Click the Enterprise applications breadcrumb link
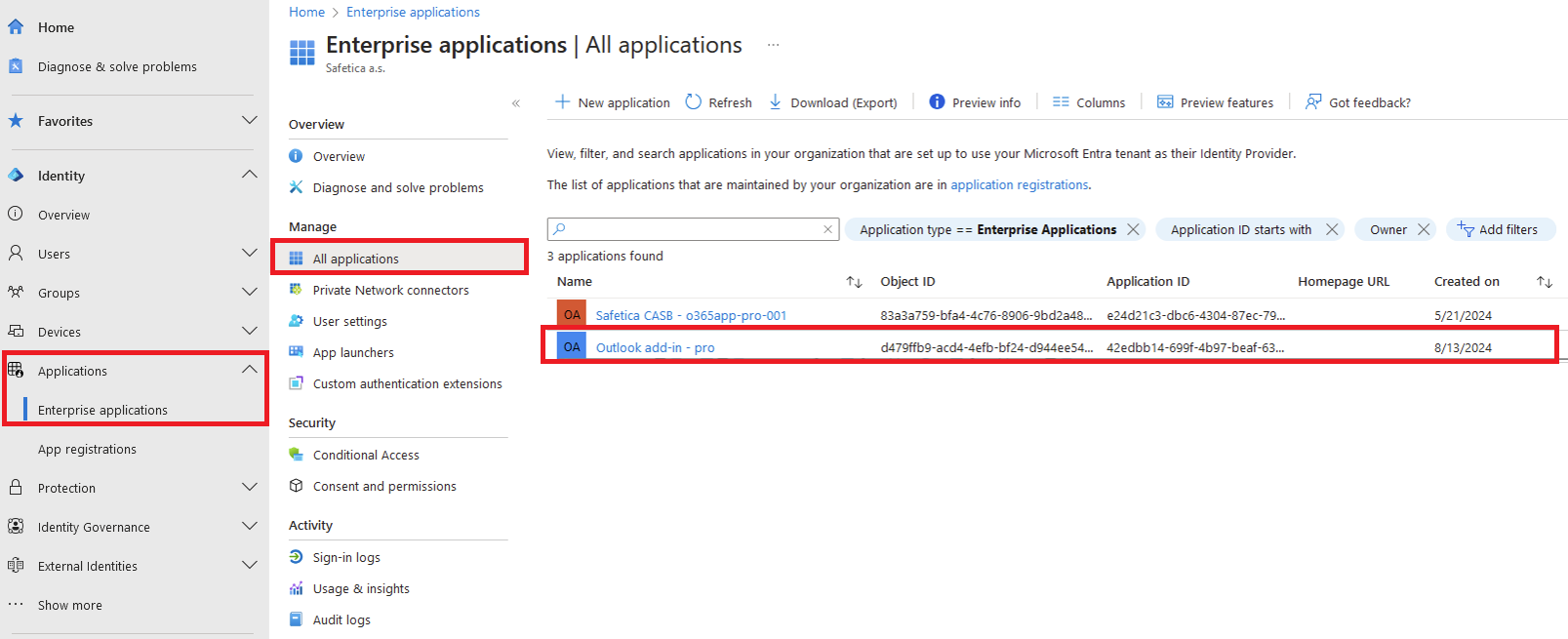1568x639 pixels. tap(413, 12)
